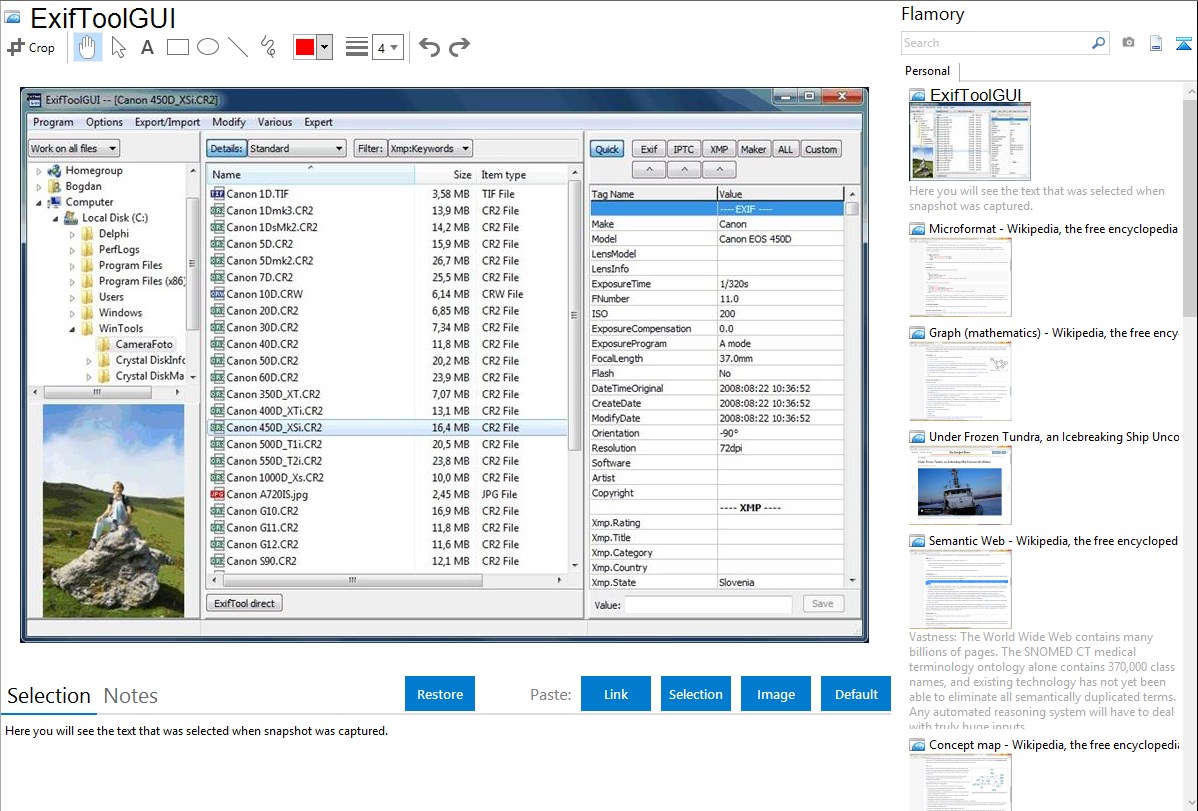The height and width of the screenshot is (811, 1198).
Task: Toggle the Details button
Action: click(x=226, y=148)
